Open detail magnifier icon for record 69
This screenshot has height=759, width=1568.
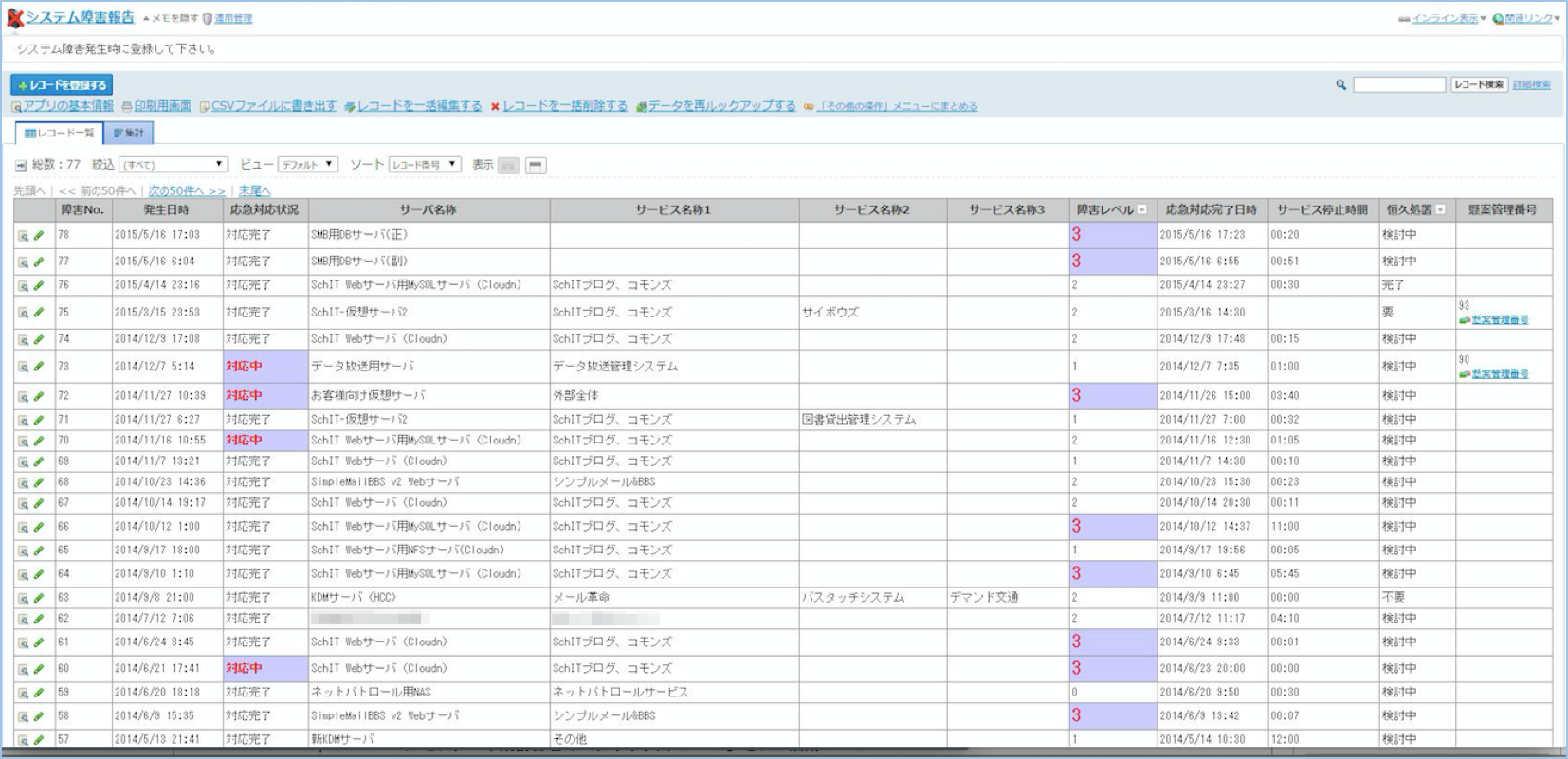23,461
